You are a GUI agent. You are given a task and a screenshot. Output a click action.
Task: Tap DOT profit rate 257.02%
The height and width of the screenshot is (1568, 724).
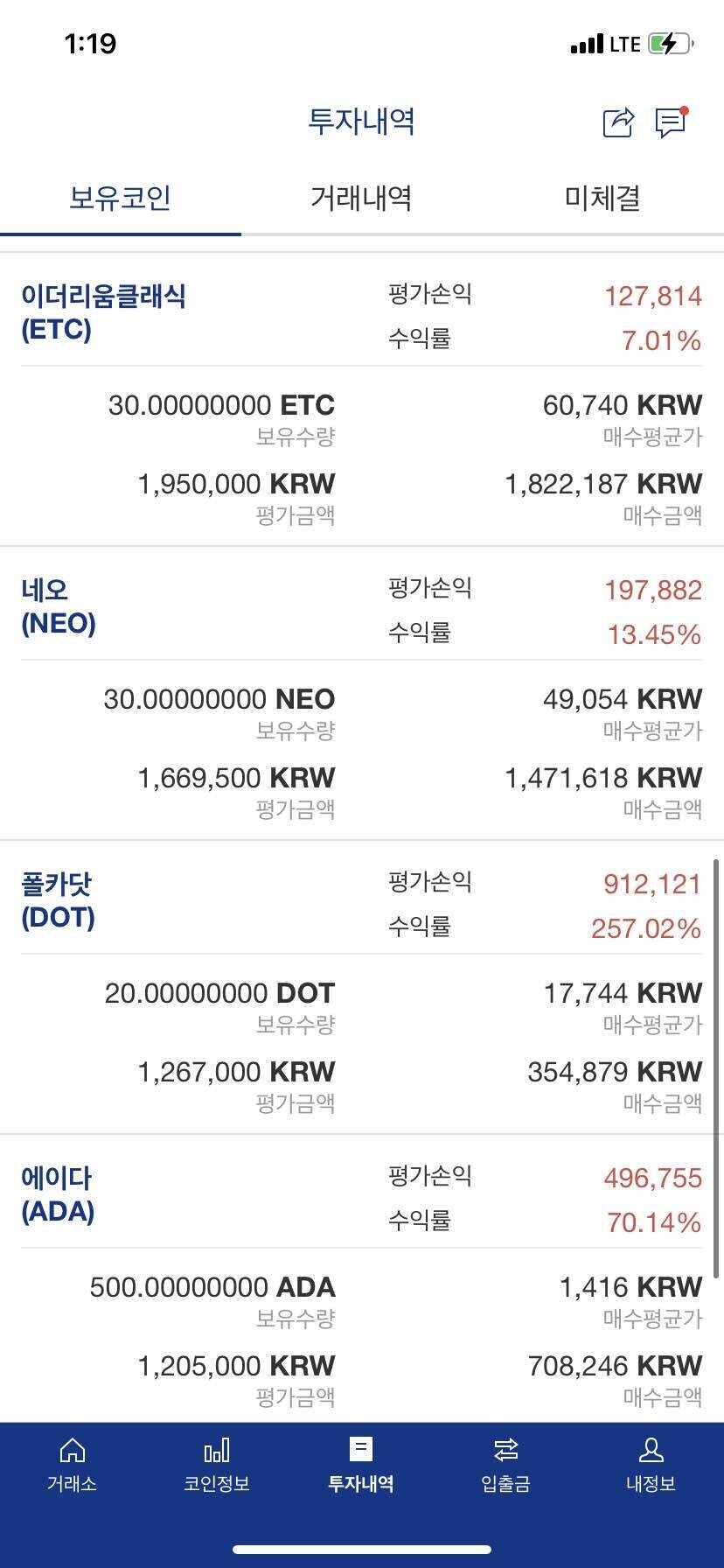pos(646,928)
